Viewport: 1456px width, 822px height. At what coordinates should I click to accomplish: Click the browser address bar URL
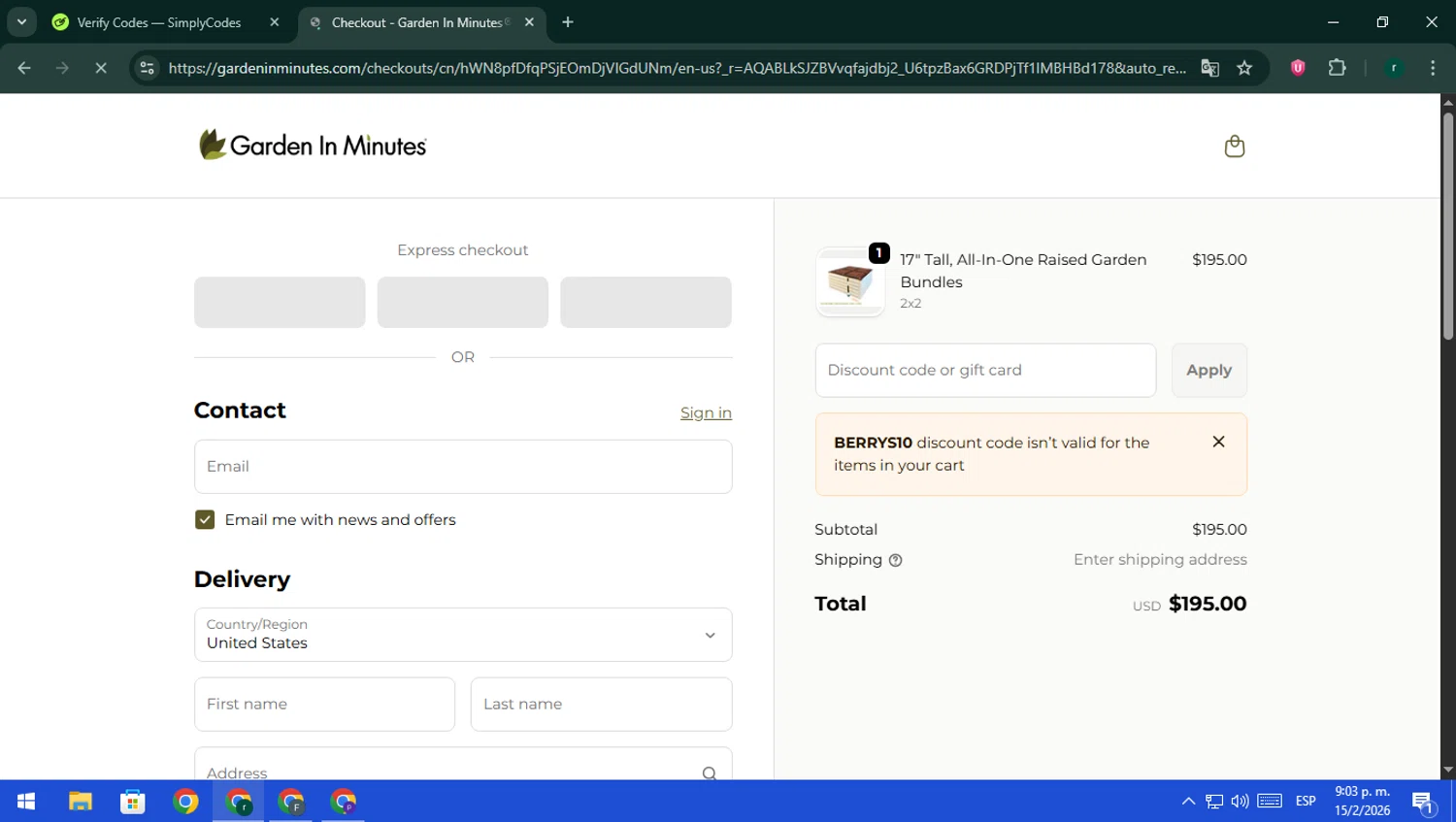coord(677,68)
